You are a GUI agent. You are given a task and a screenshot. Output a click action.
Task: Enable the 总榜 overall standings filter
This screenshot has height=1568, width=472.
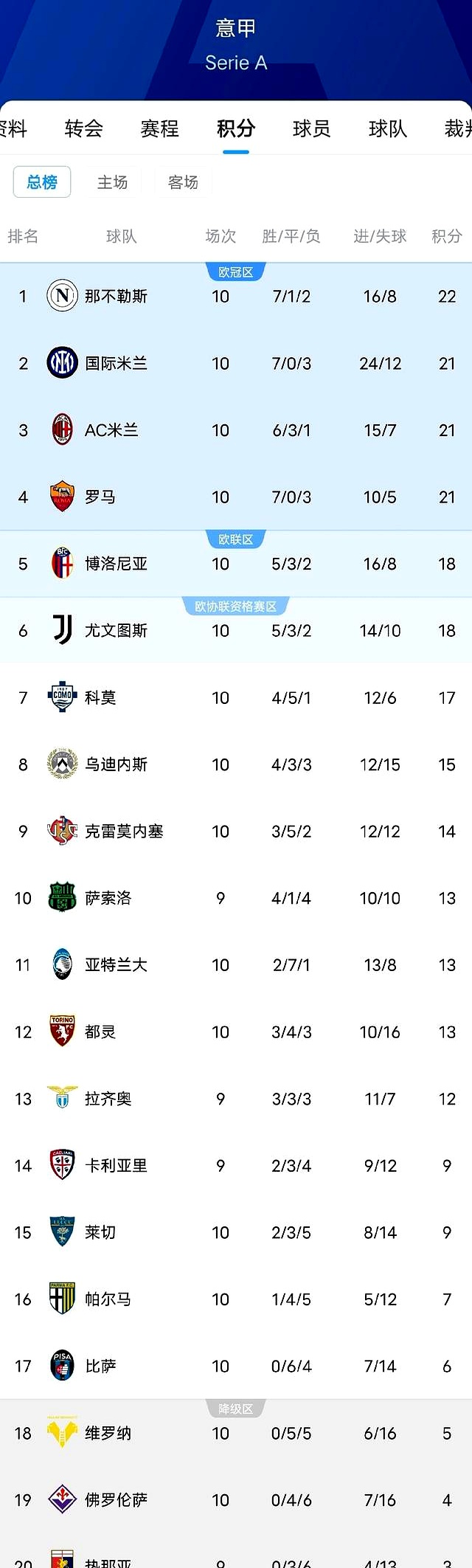[41, 182]
